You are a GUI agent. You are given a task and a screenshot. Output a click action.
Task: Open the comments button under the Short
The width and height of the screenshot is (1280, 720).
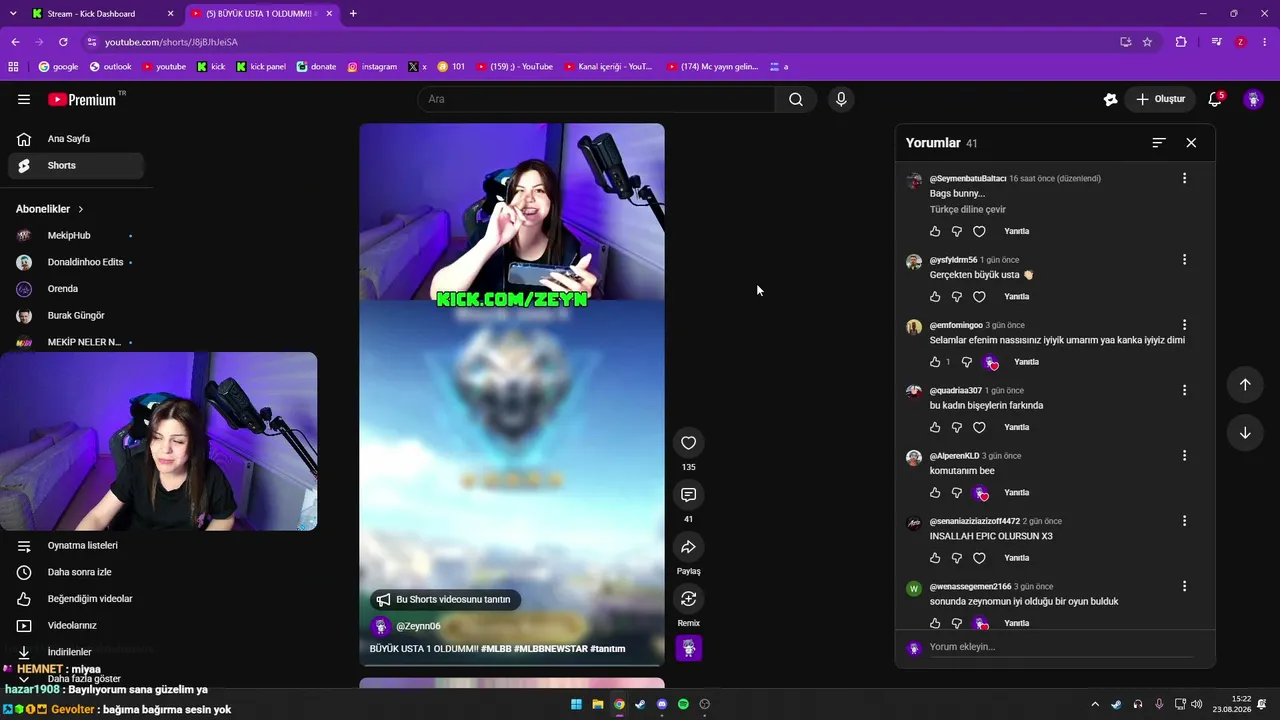(x=688, y=495)
